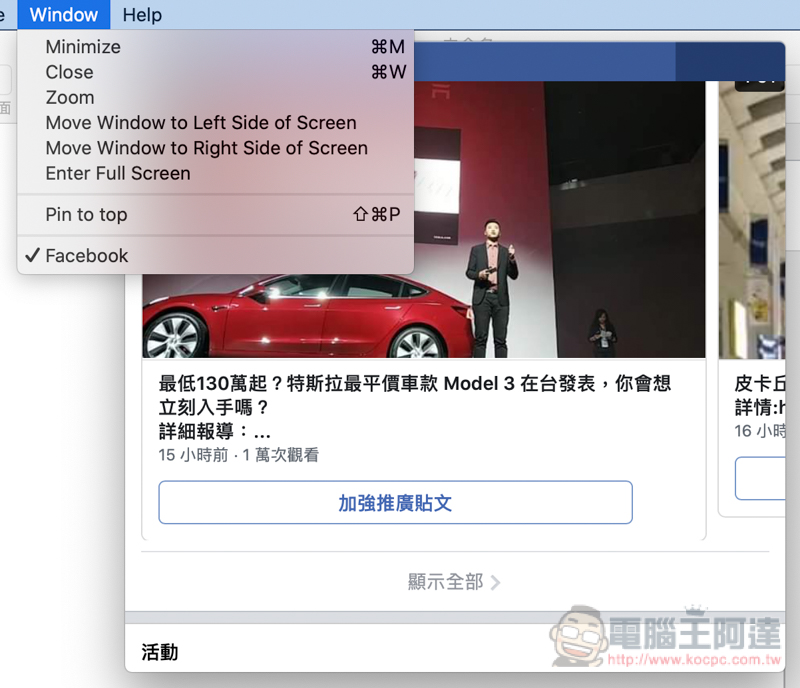Image resolution: width=800 pixels, height=688 pixels.
Task: Expand the 顯示全部 chevron arrow
Action: (495, 582)
